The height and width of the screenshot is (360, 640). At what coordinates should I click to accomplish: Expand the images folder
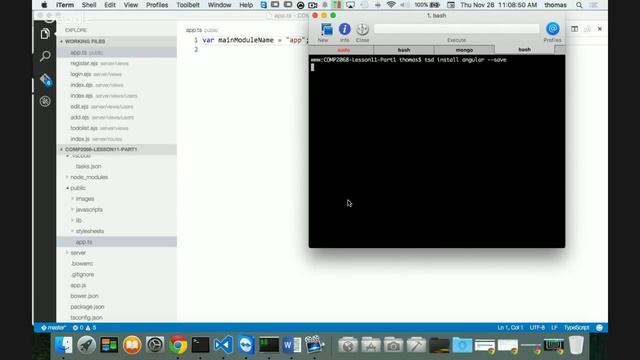coord(84,199)
